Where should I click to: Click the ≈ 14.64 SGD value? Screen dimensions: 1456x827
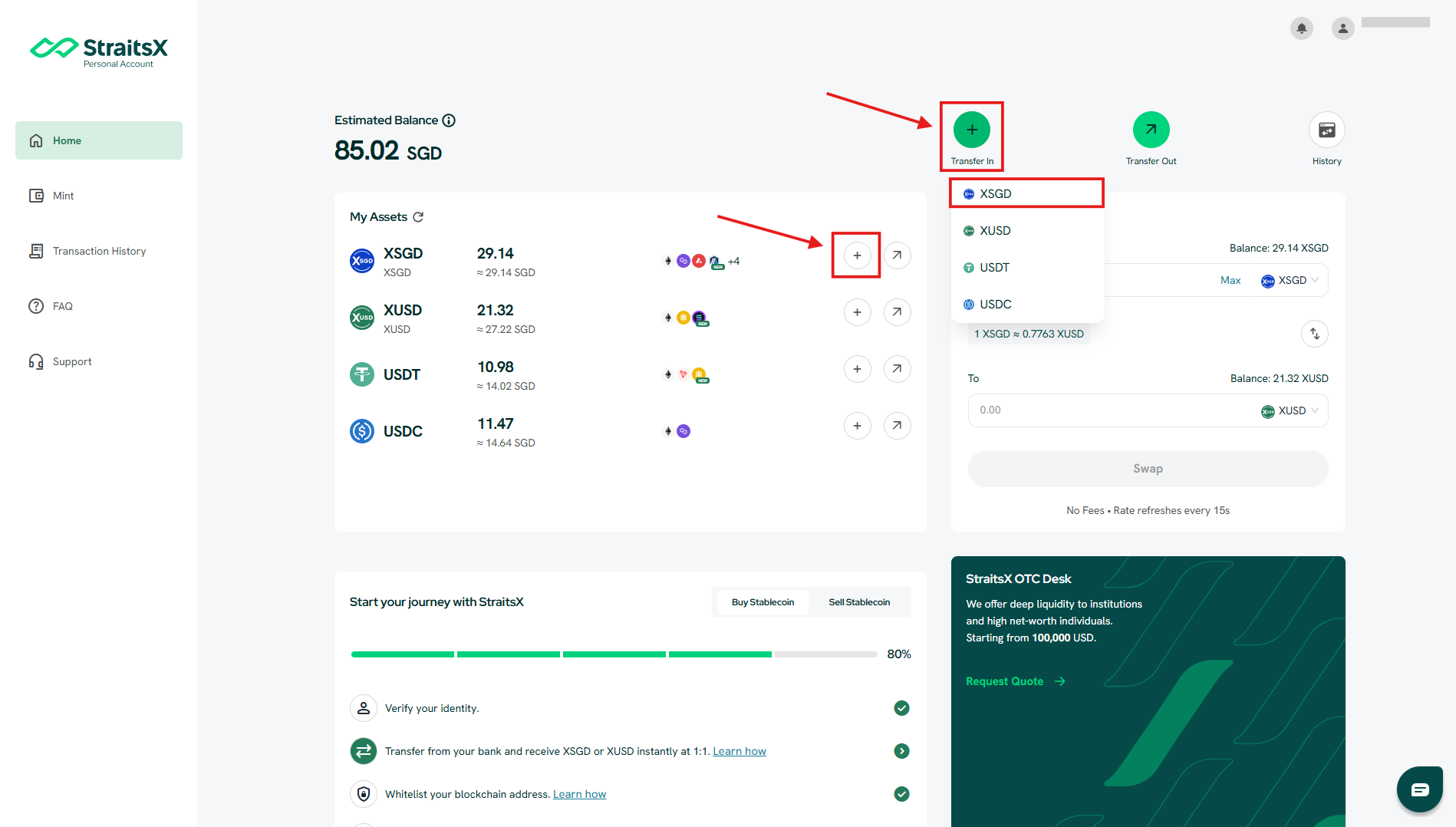(506, 443)
